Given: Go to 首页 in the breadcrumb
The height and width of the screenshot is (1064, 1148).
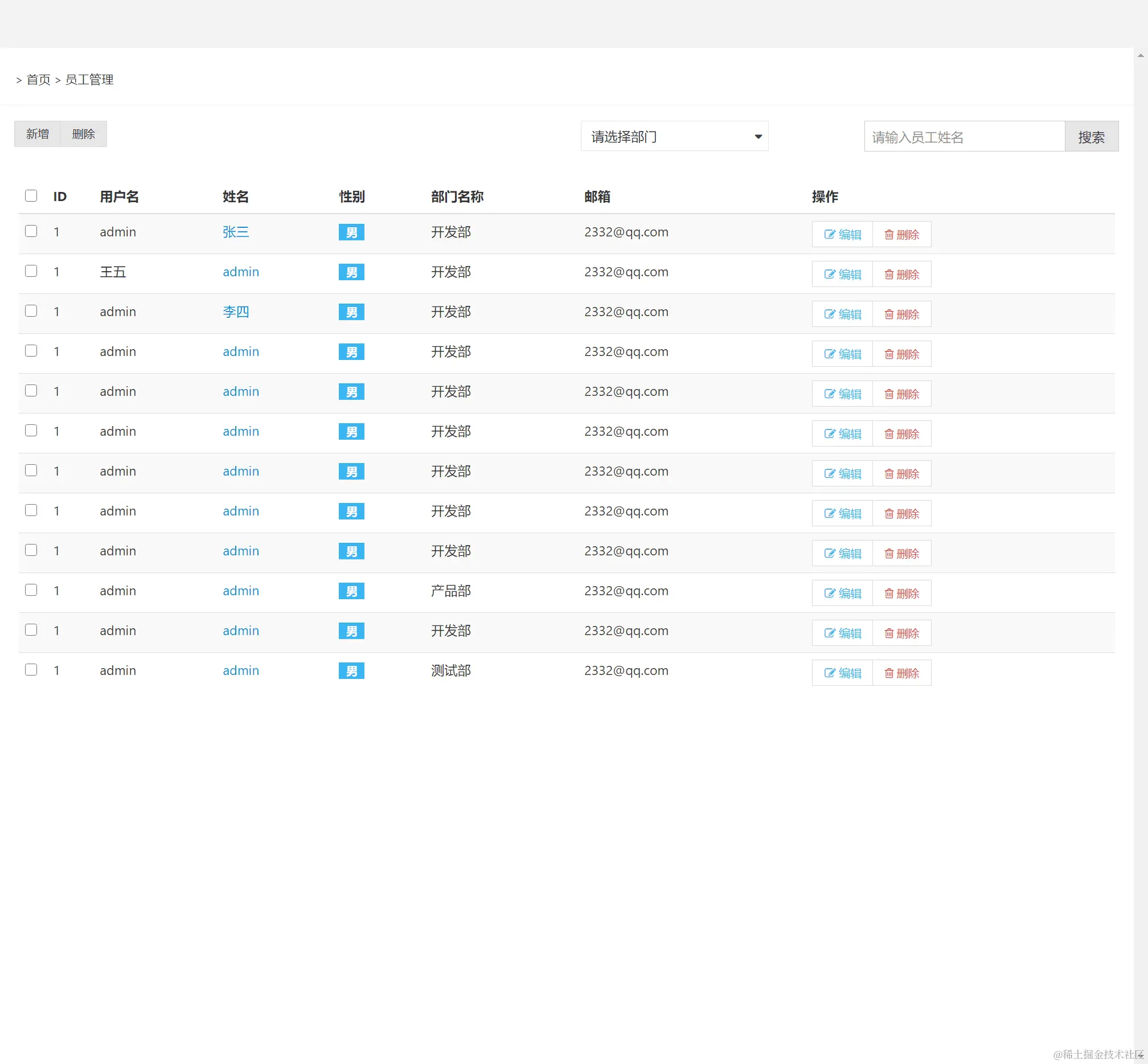Looking at the screenshot, I should point(39,79).
